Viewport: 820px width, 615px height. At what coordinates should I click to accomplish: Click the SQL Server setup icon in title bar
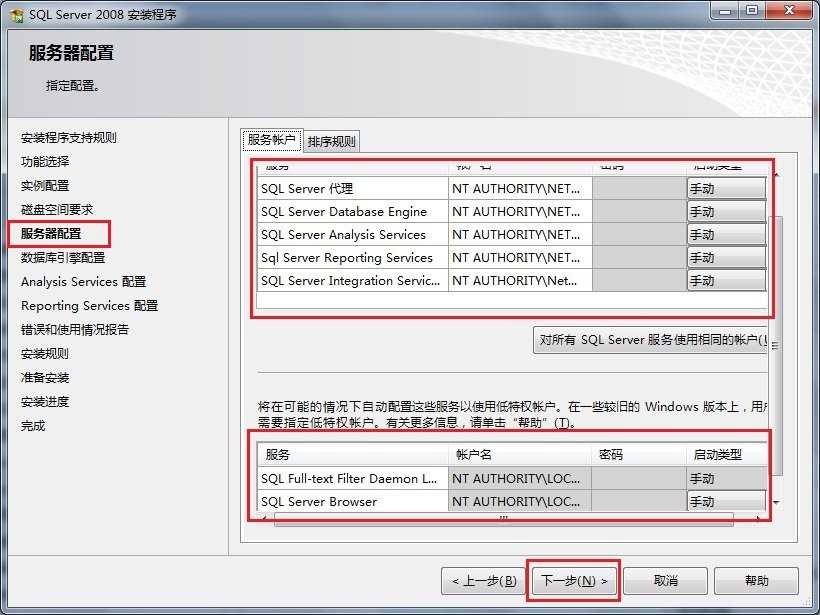(16, 14)
